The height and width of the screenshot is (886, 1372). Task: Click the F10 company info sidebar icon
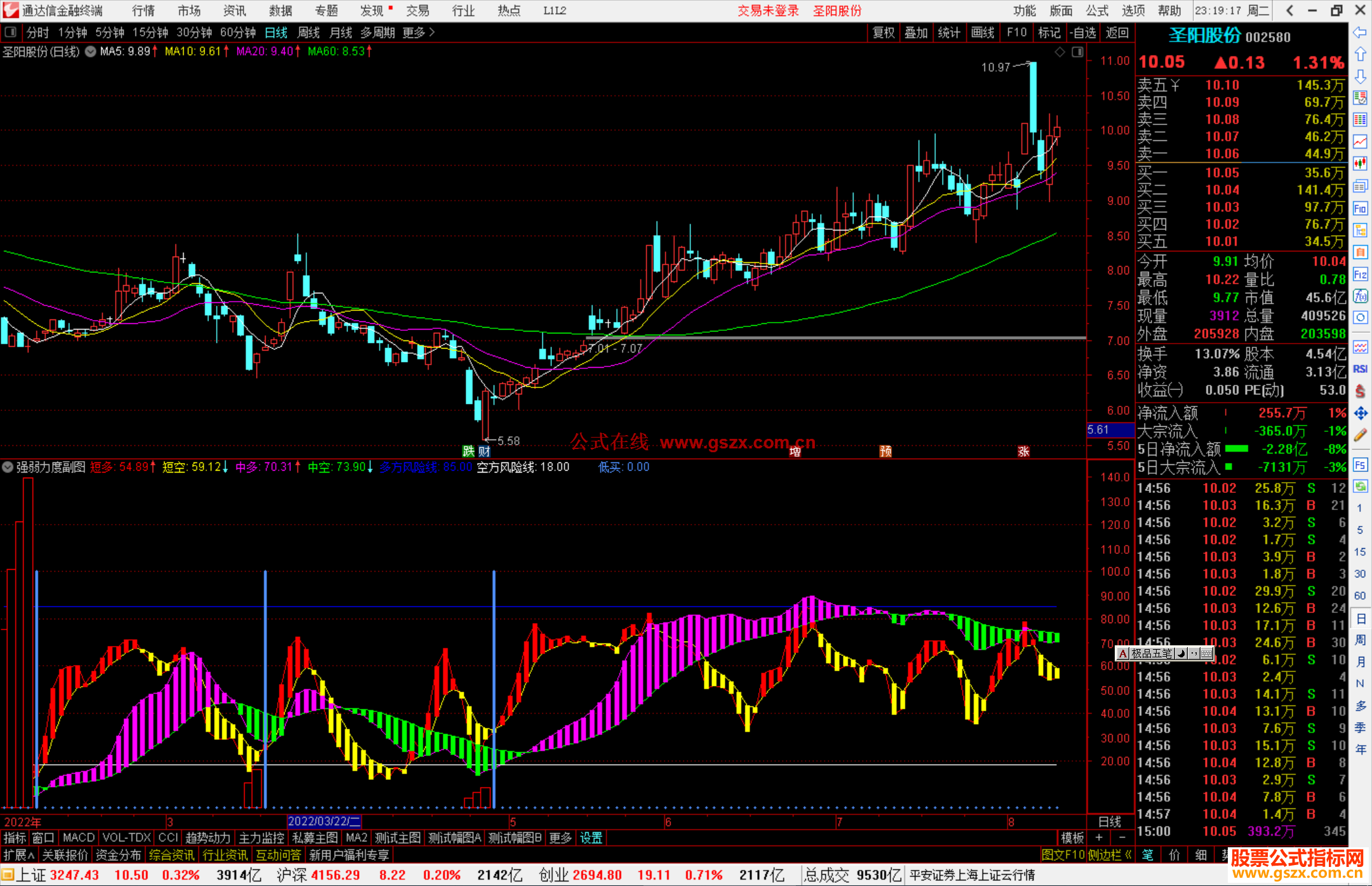[x=1360, y=208]
